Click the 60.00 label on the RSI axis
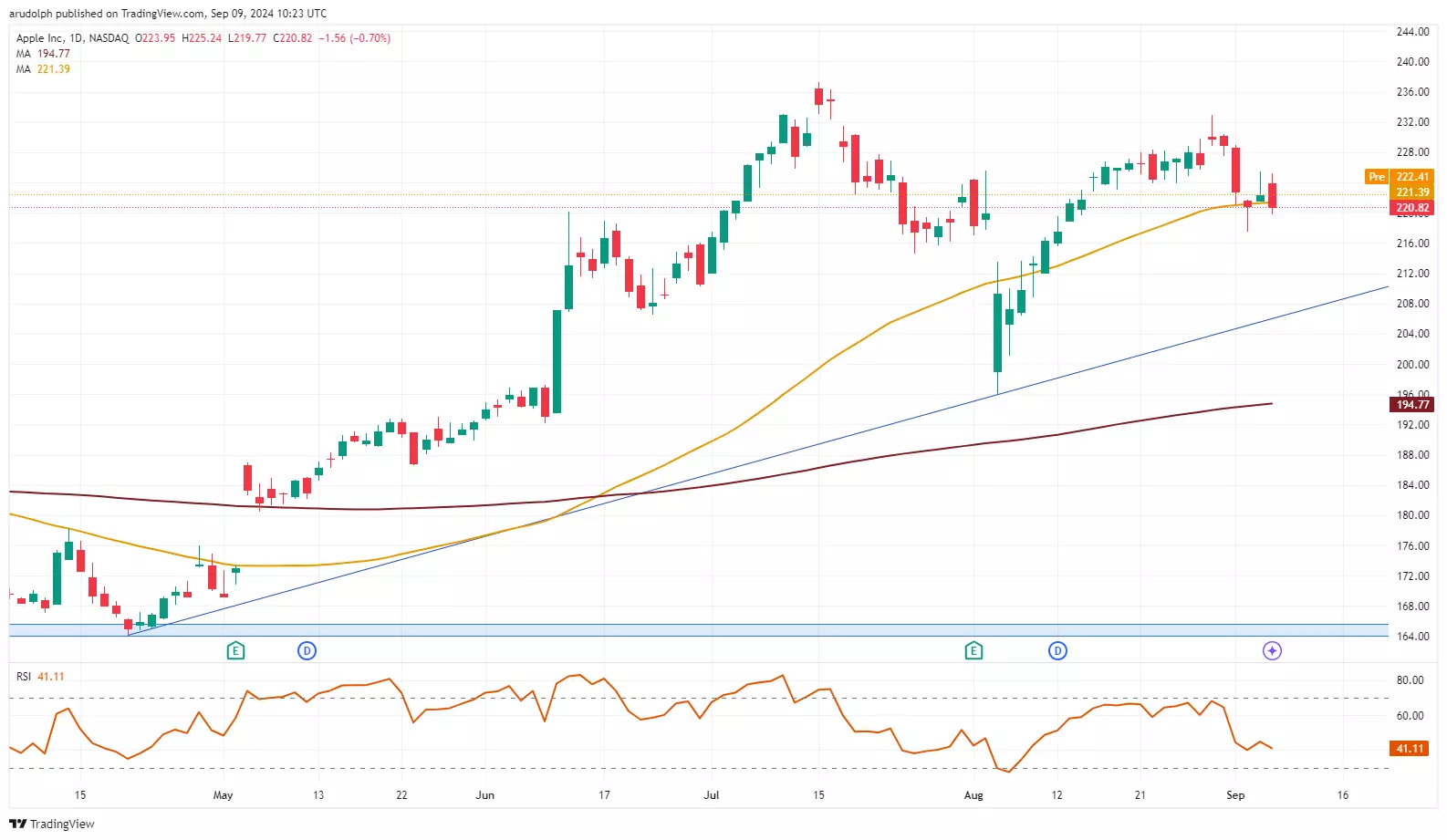 coord(1410,716)
